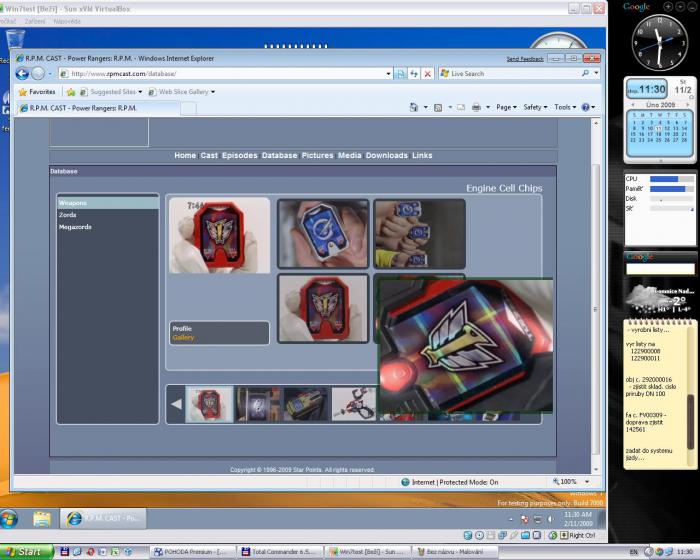Open the Downloads navigation link
The image size is (700, 560).
pos(387,155)
